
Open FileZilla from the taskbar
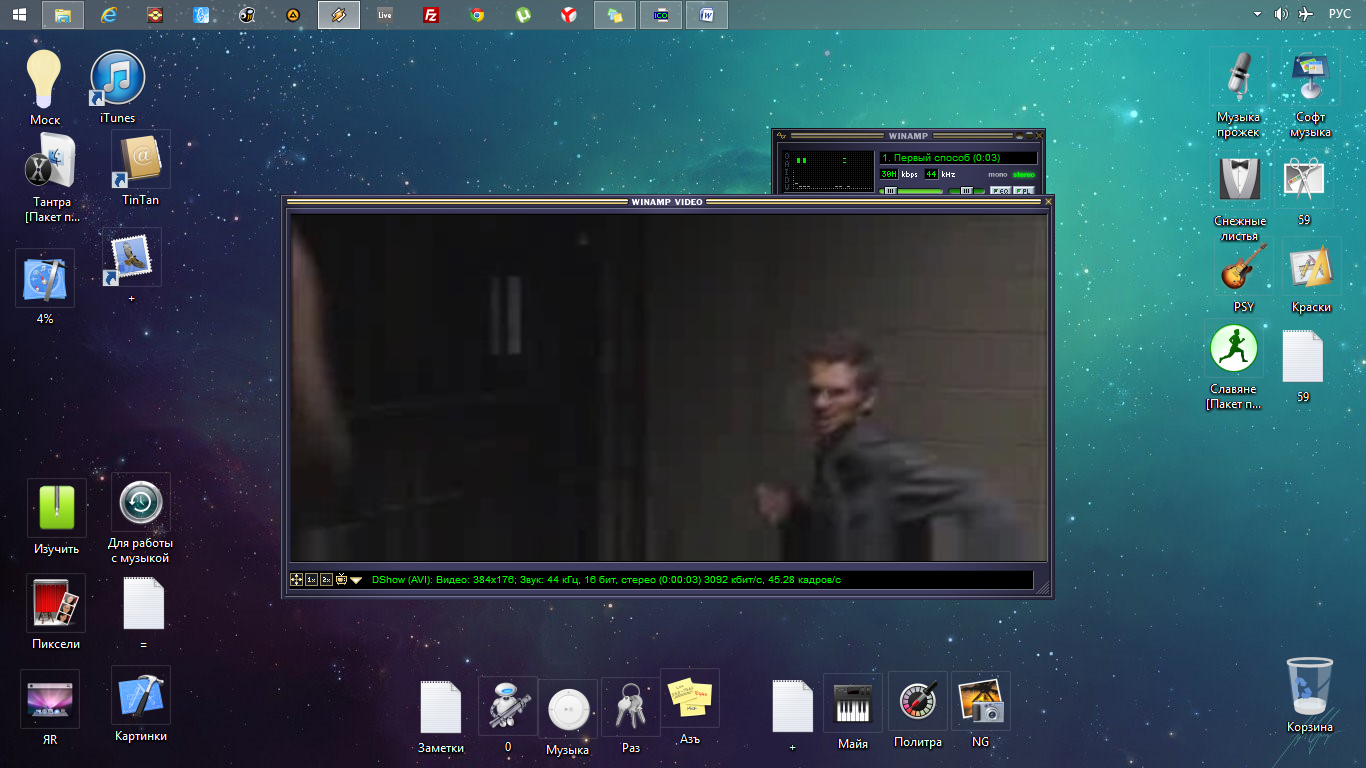tap(431, 15)
